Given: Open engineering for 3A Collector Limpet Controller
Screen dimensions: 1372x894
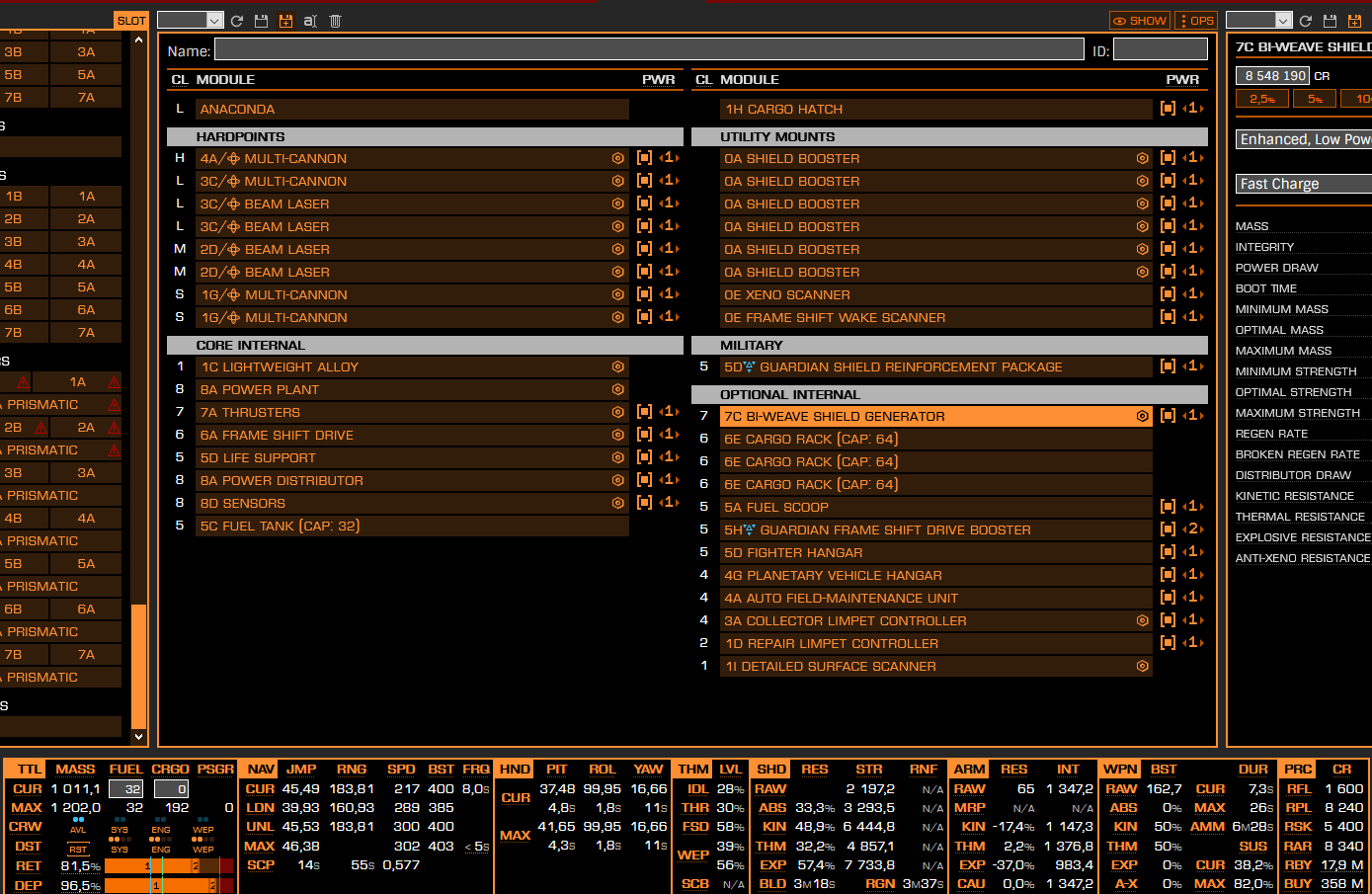Looking at the screenshot, I should pyautogui.click(x=1143, y=620).
